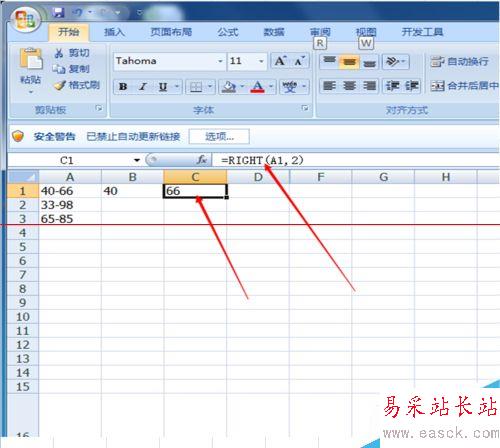Select cell A1 containing 40-66
The width and height of the screenshot is (500, 448).
70,191
